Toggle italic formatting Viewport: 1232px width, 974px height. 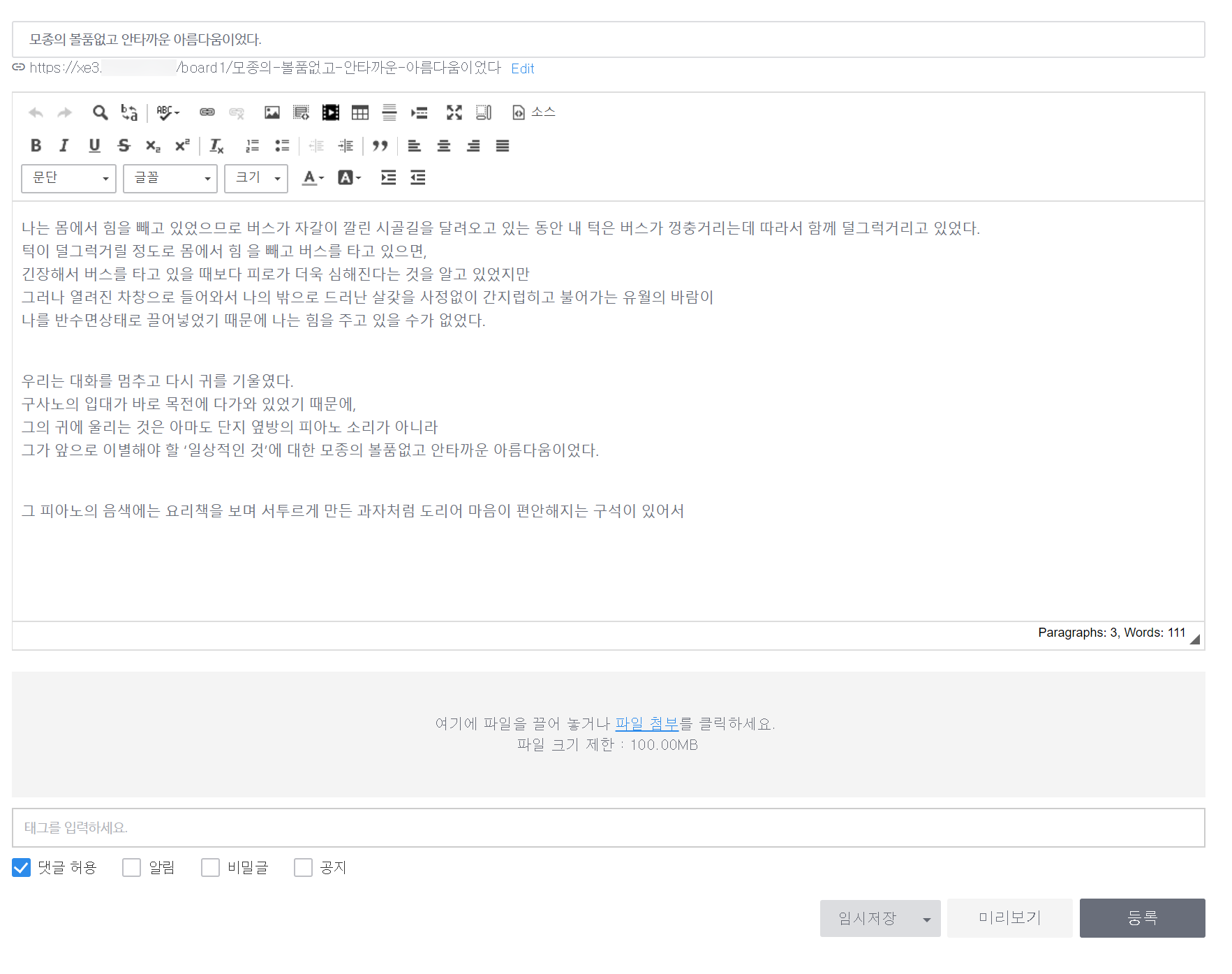point(64,145)
